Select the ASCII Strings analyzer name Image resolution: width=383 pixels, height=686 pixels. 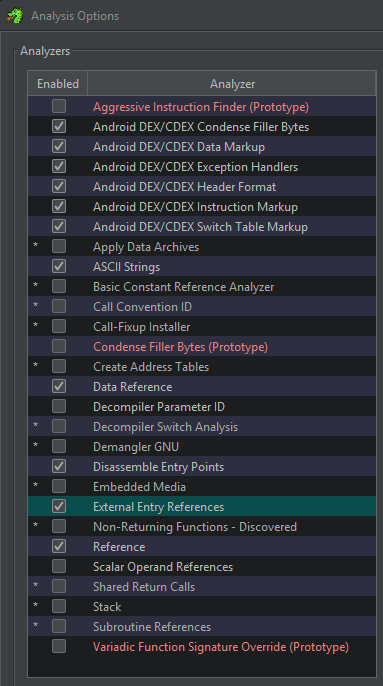coord(126,267)
